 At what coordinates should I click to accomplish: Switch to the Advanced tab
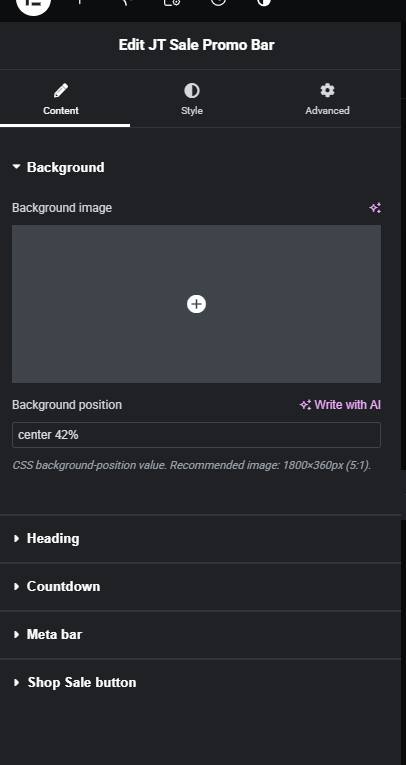(x=327, y=99)
